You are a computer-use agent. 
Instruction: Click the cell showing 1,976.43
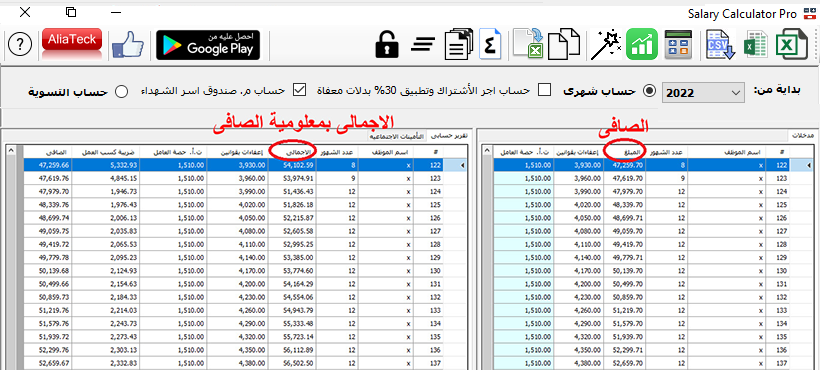pos(106,204)
